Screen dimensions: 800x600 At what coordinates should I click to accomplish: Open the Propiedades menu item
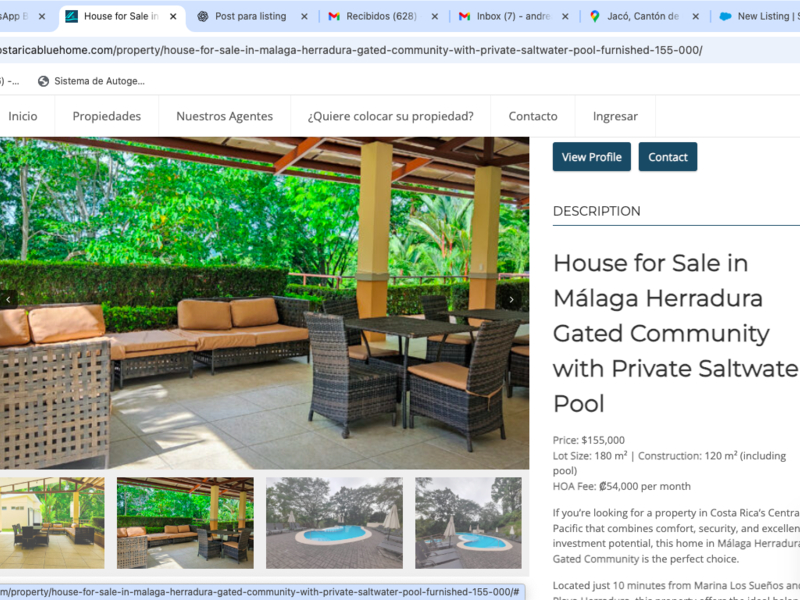(x=107, y=116)
